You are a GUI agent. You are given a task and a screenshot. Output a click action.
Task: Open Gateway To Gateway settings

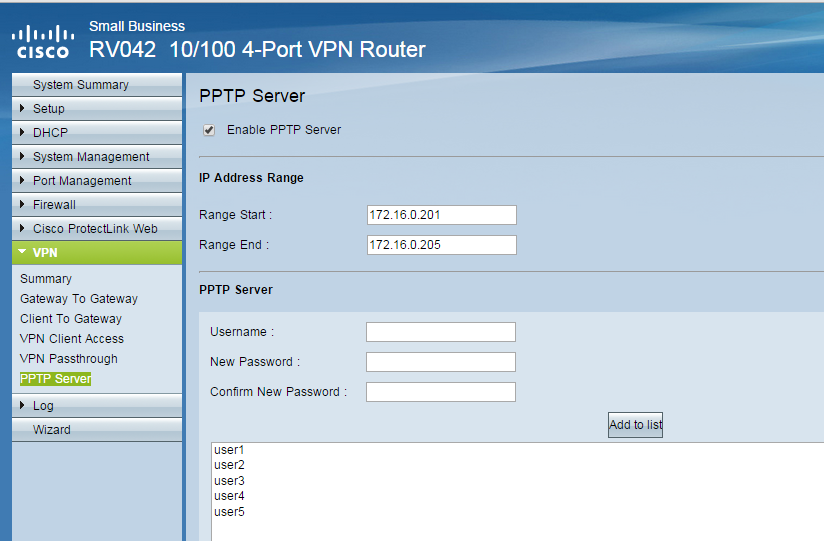coord(79,299)
